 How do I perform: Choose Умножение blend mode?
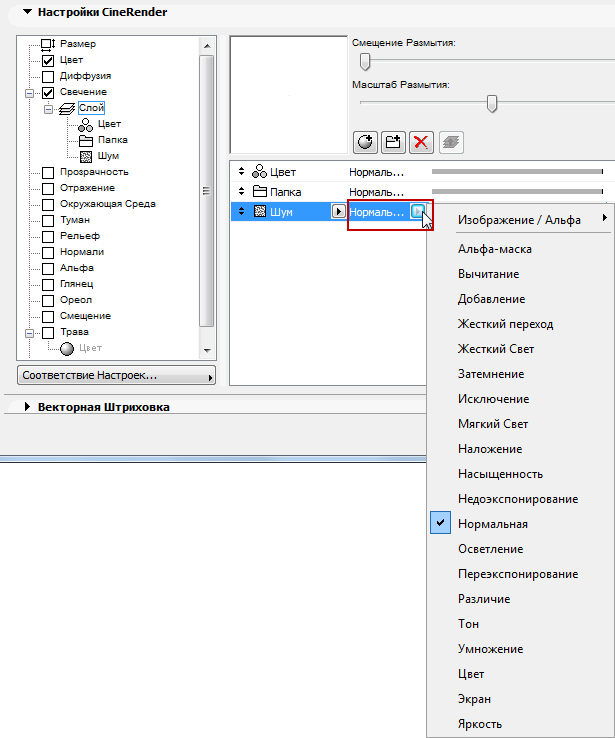point(490,649)
